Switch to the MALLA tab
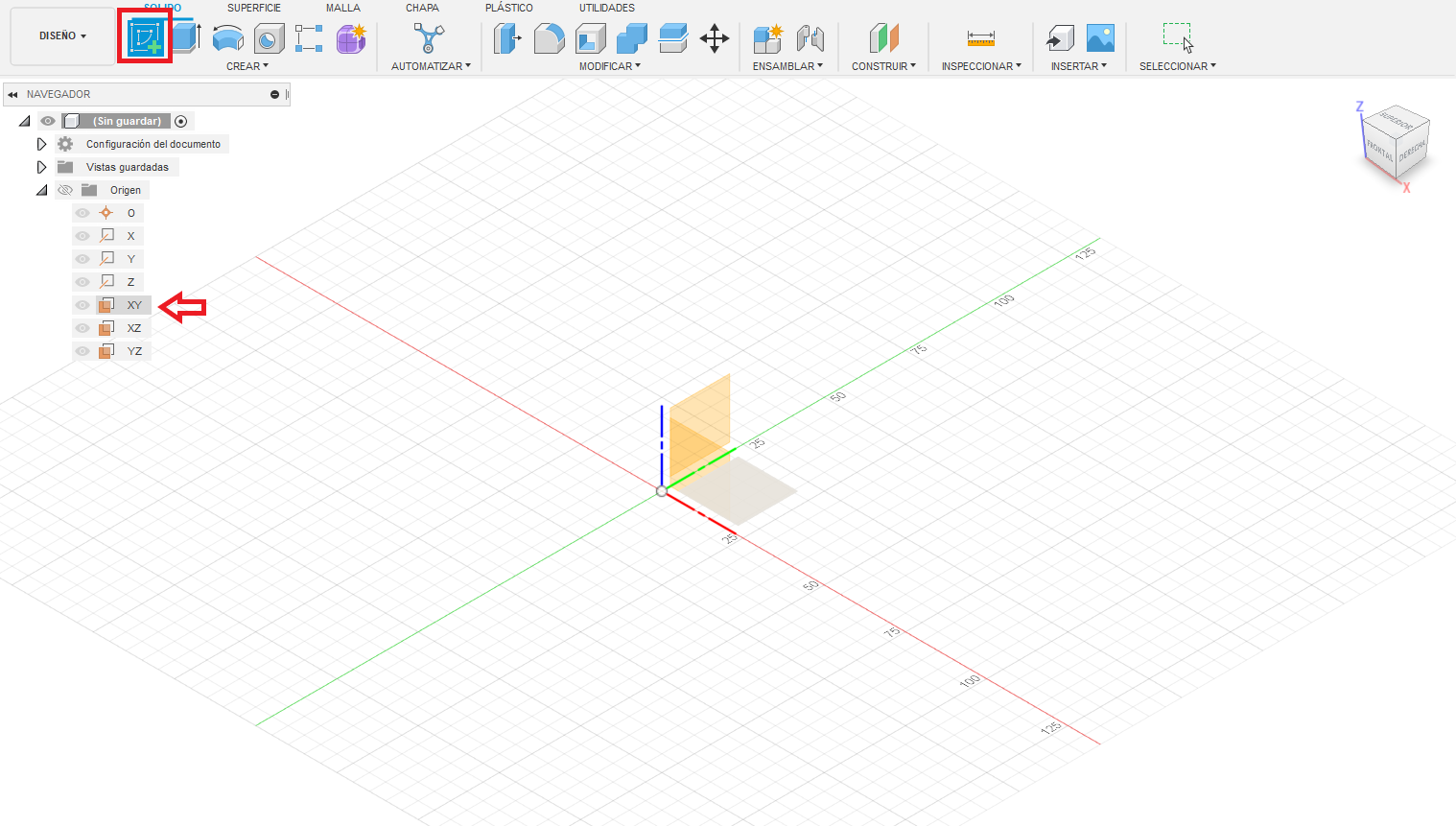This screenshot has width=1456, height=826. tap(343, 8)
